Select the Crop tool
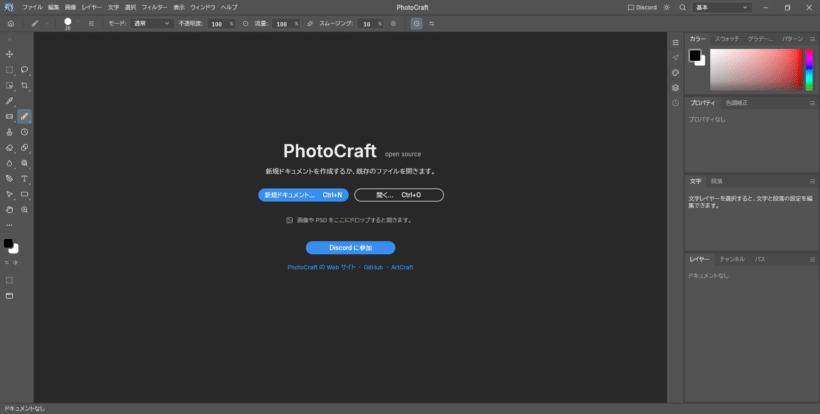The height and width of the screenshot is (414, 820). pos(25,85)
